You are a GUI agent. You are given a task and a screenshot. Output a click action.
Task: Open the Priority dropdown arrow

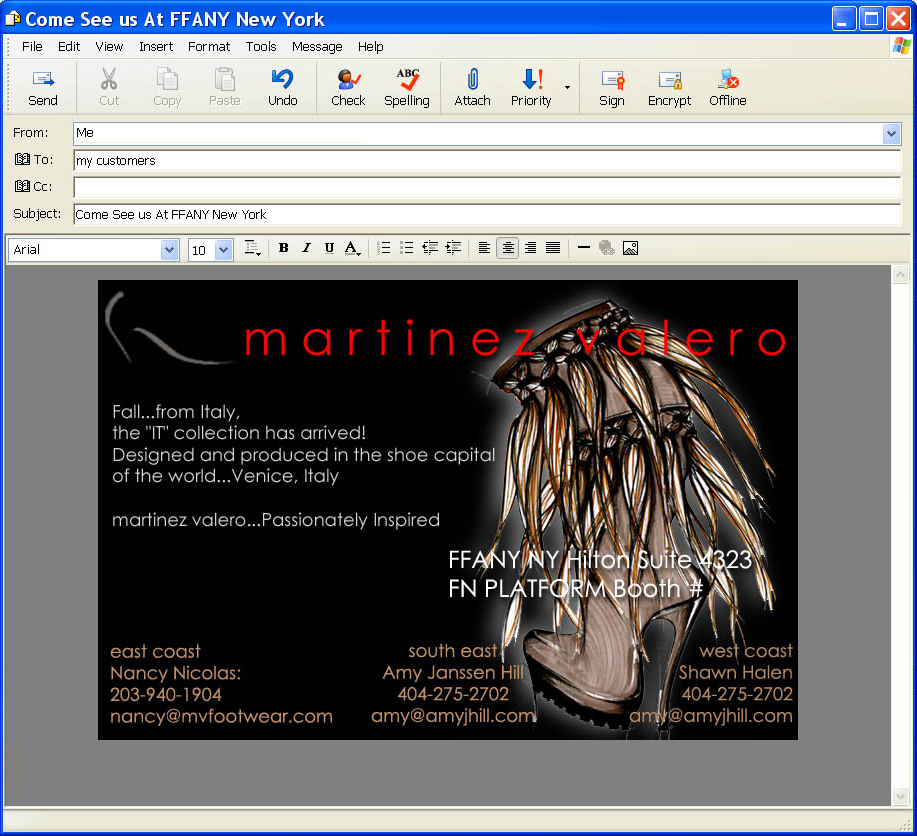pos(567,88)
